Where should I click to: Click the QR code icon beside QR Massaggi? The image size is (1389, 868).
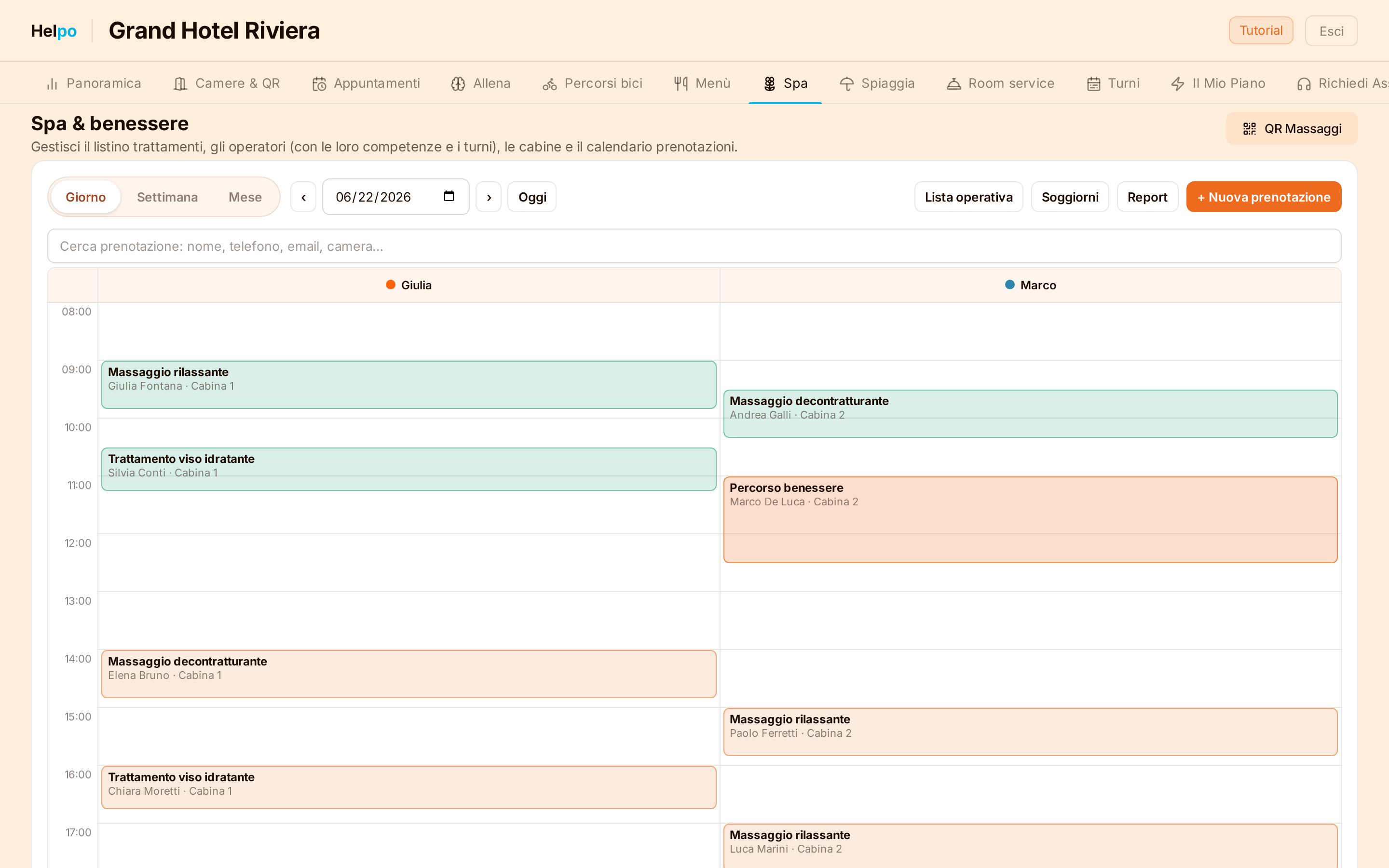point(1250,129)
